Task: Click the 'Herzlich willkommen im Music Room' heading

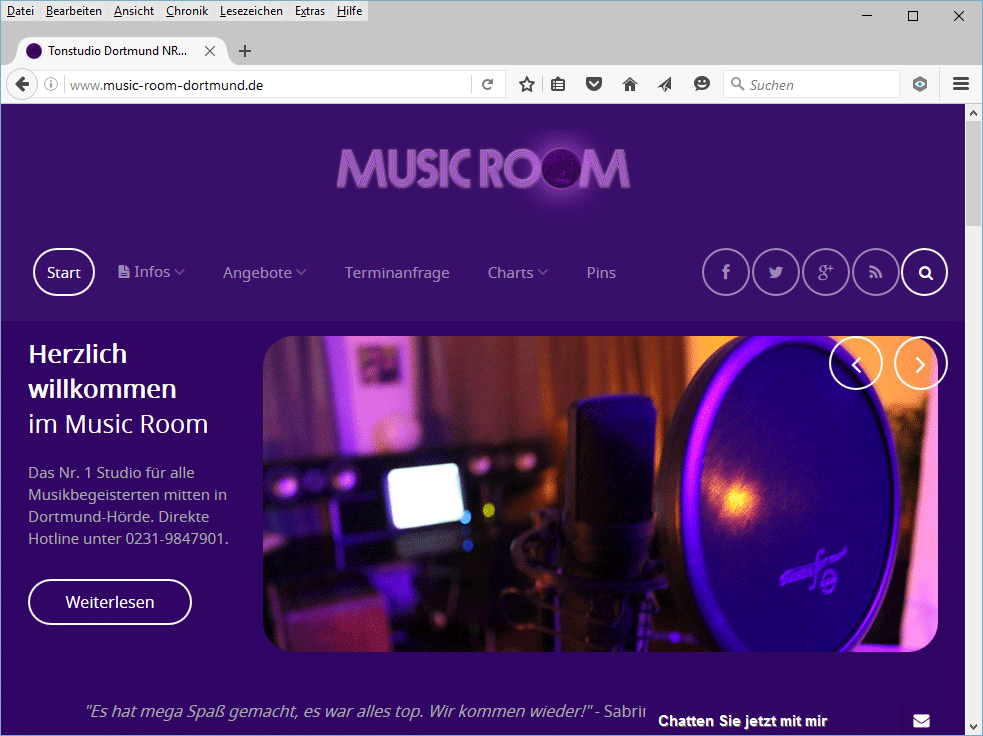Action: (x=118, y=389)
